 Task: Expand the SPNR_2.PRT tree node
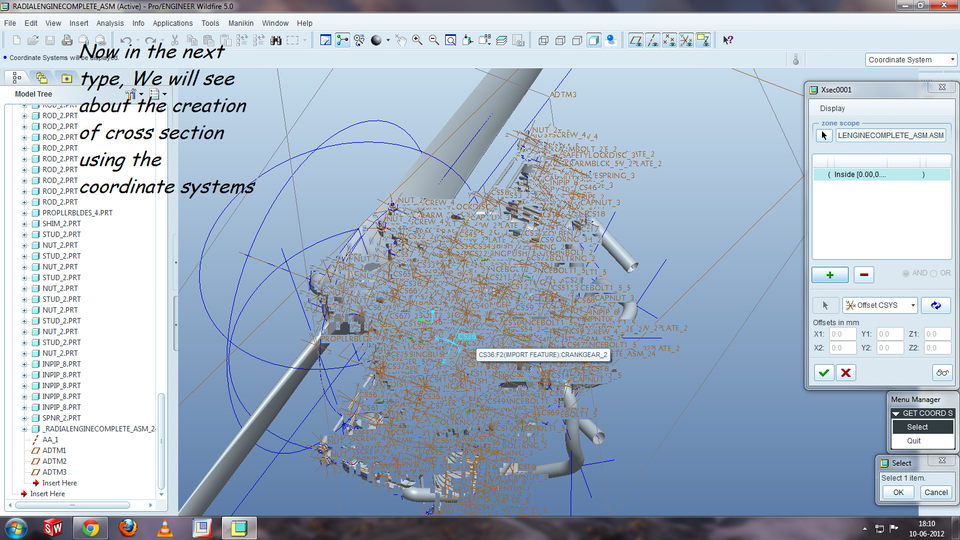point(24,418)
